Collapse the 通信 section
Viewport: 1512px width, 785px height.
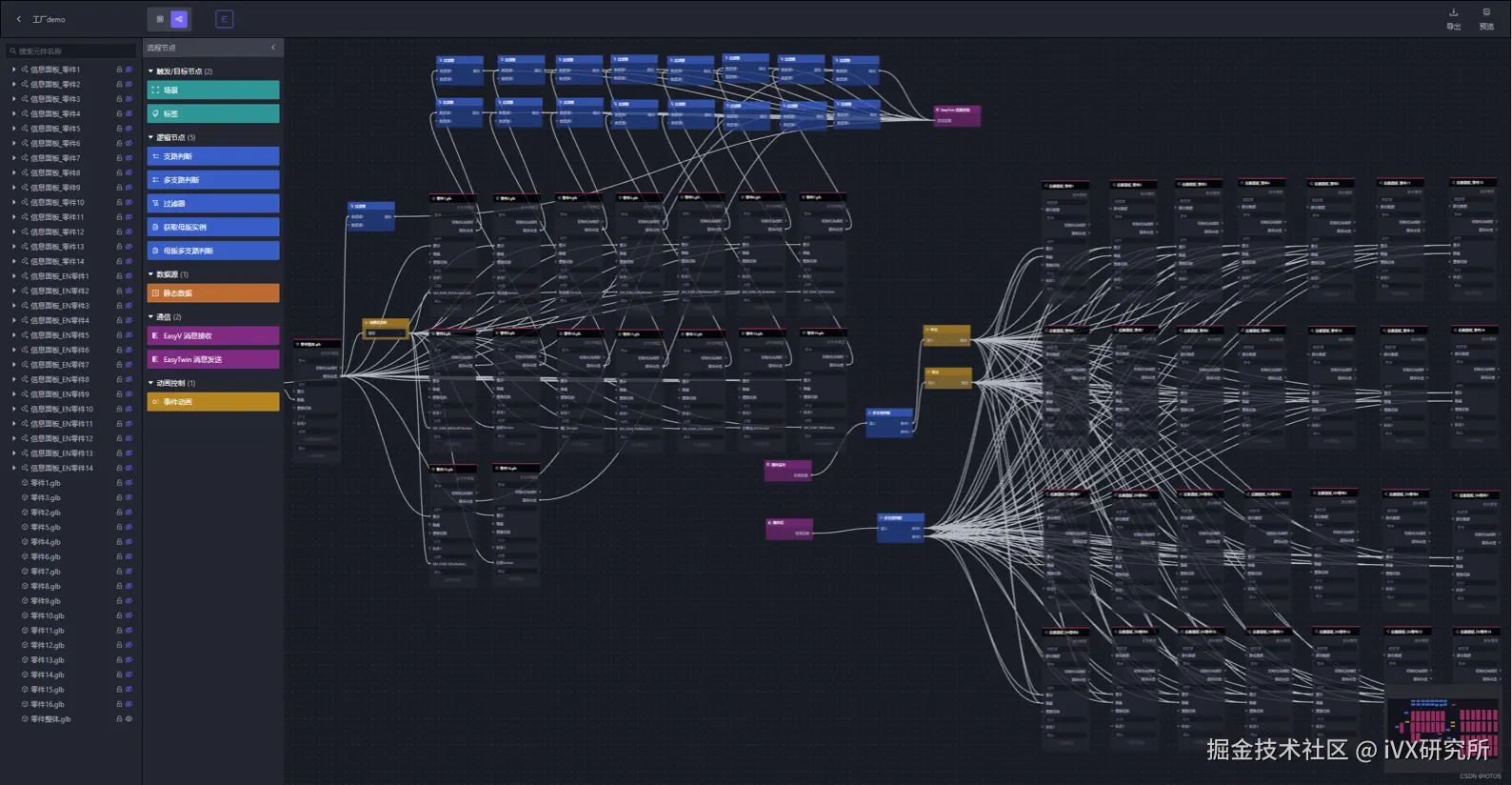tap(150, 317)
